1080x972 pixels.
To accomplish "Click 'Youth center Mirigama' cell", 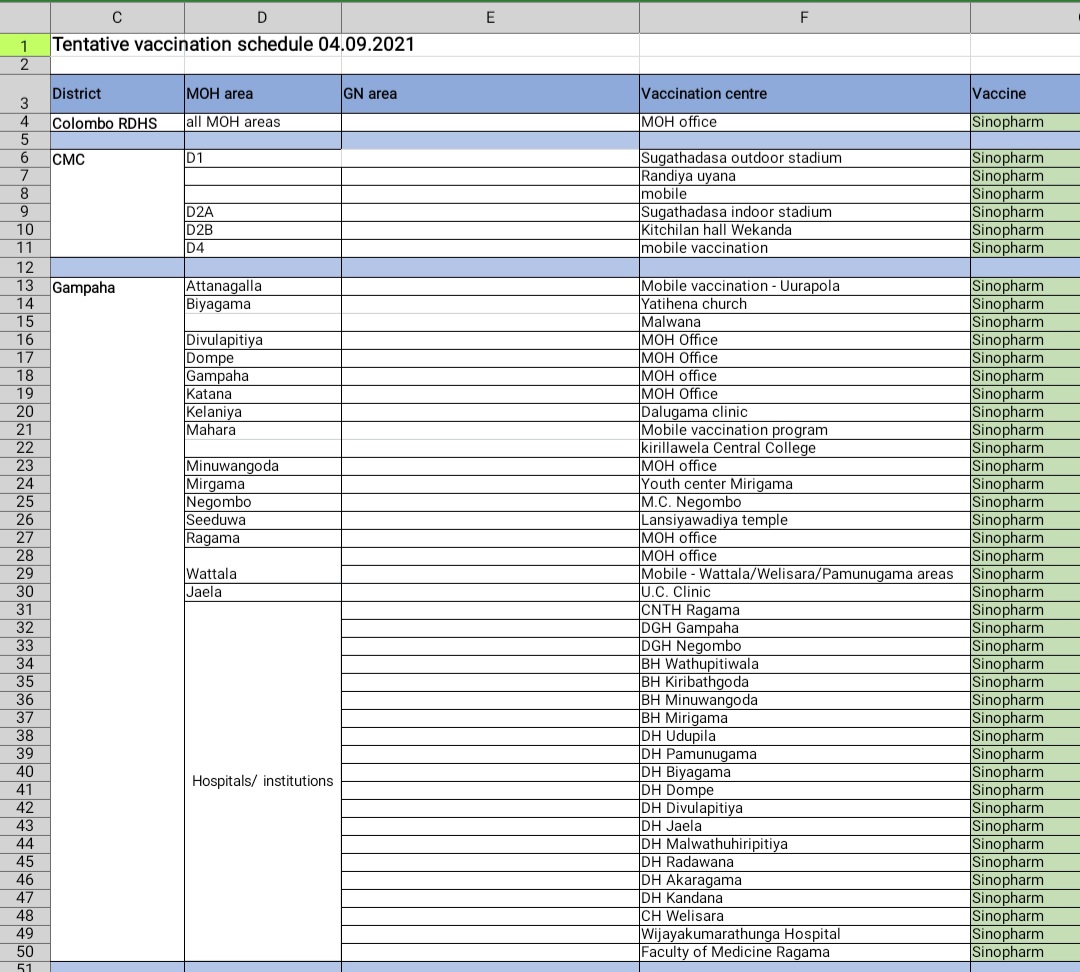I will click(804, 484).
